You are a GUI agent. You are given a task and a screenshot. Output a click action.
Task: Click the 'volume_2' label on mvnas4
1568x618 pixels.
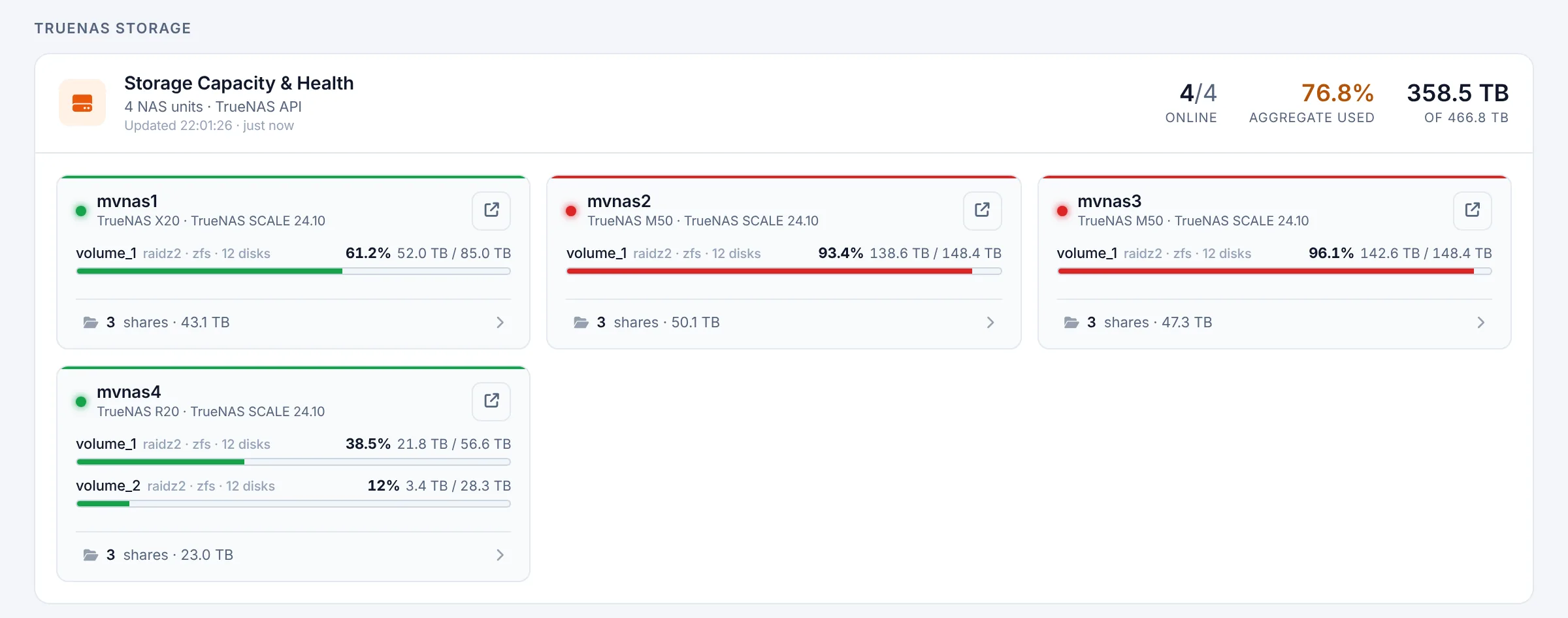tap(108, 485)
